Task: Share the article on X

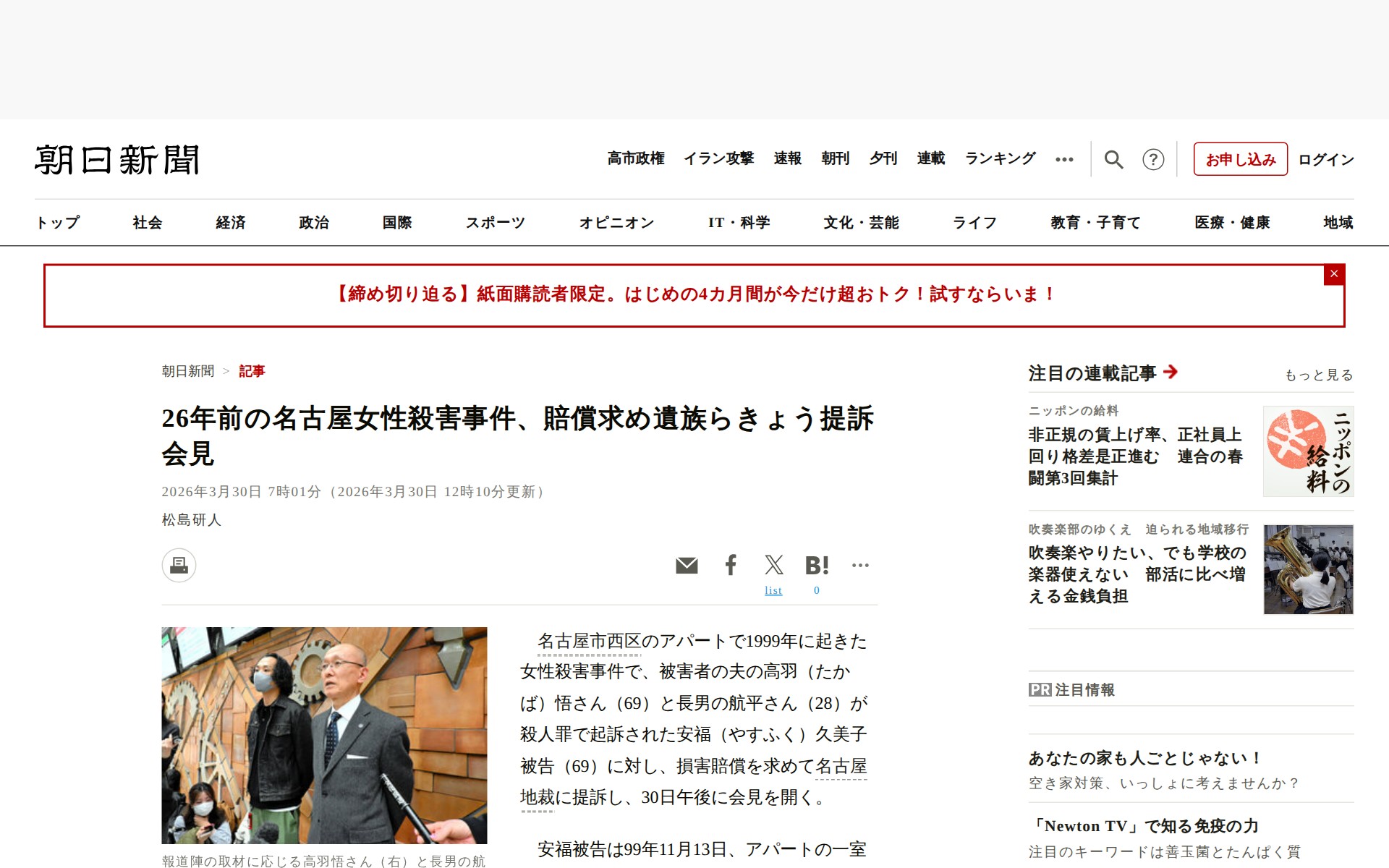Action: coord(773,565)
